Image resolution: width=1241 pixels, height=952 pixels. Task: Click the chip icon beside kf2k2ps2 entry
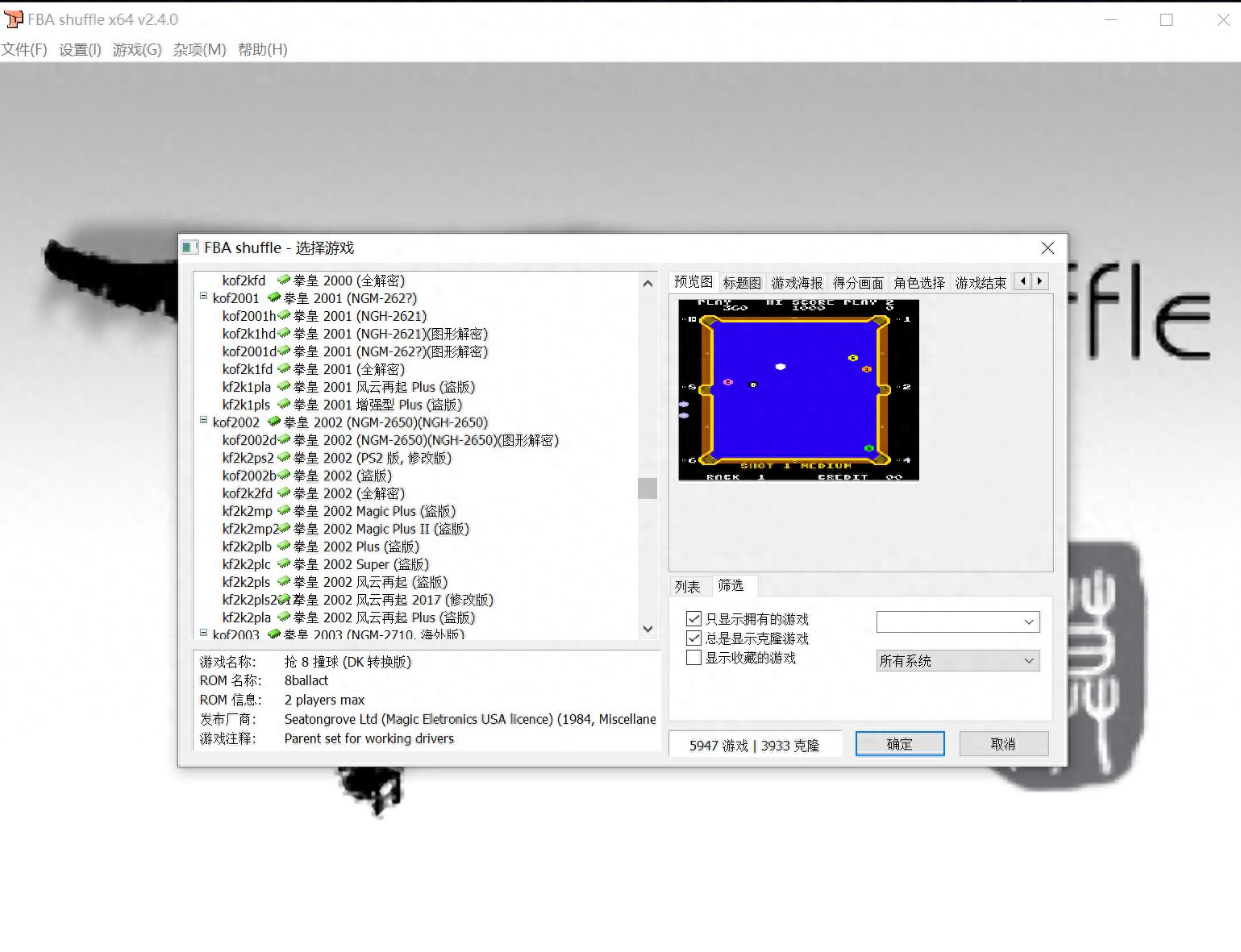(284, 457)
